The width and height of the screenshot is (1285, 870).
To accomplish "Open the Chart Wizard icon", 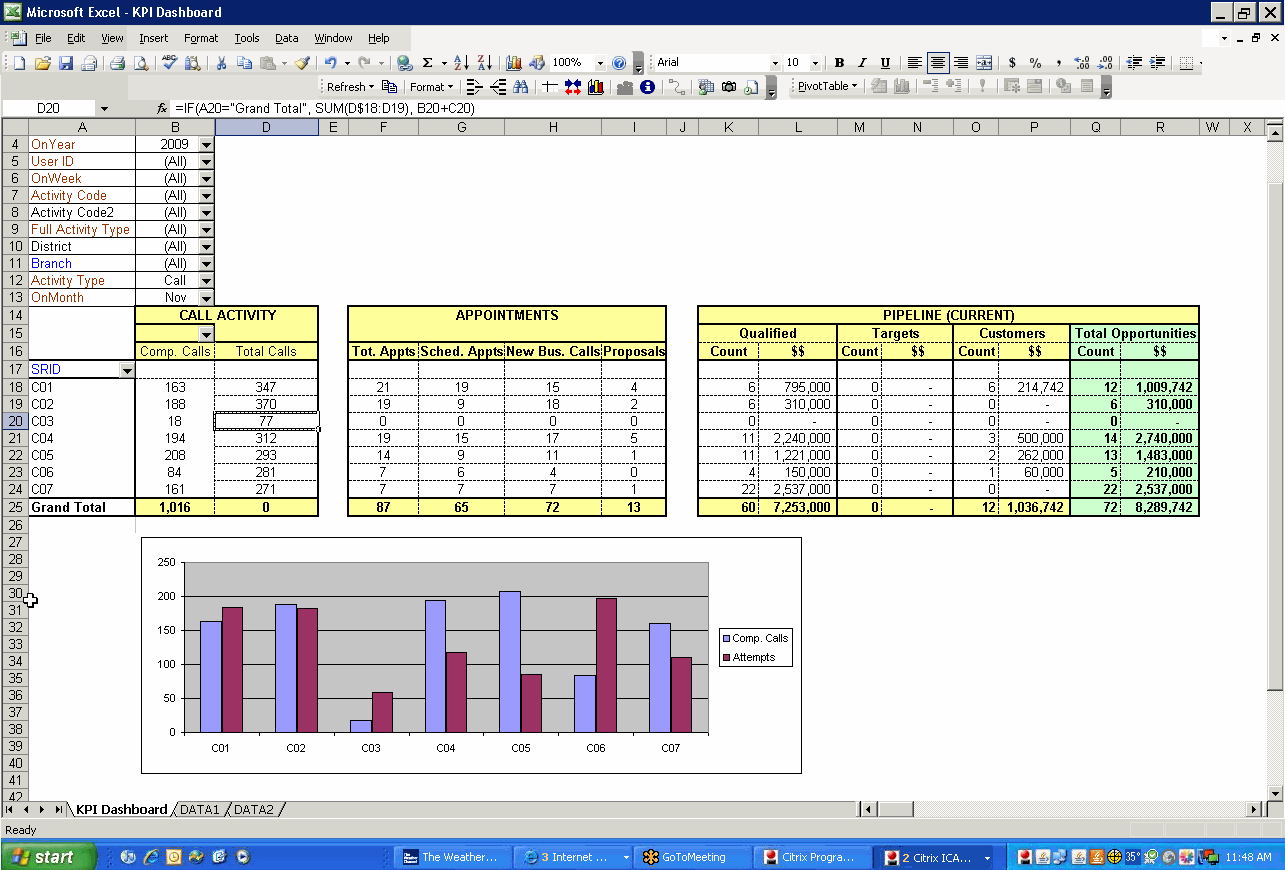I will click(513, 62).
